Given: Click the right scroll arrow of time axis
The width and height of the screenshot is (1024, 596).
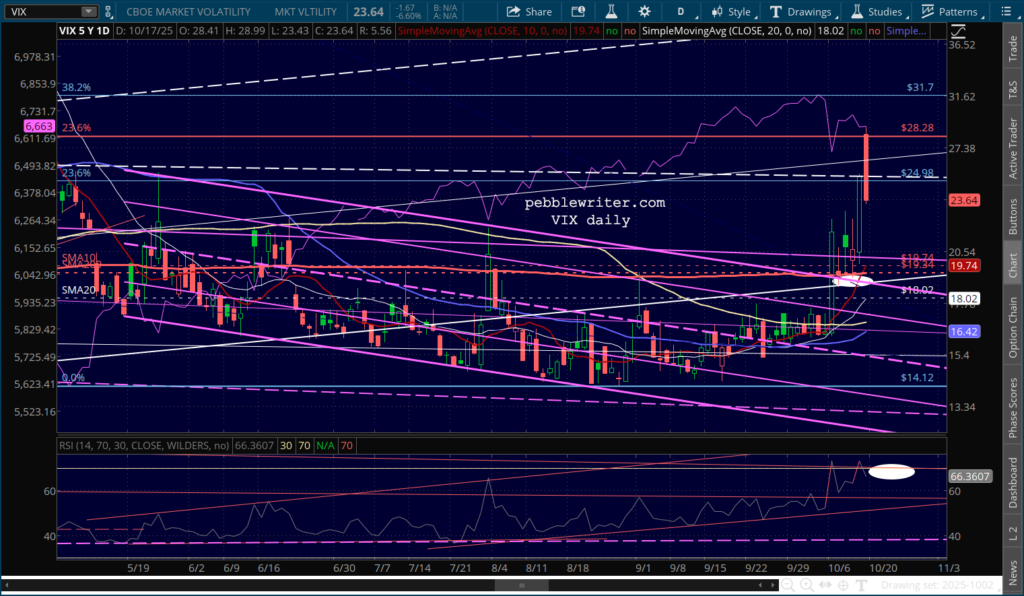Looking at the screenshot, I should click(773, 585).
